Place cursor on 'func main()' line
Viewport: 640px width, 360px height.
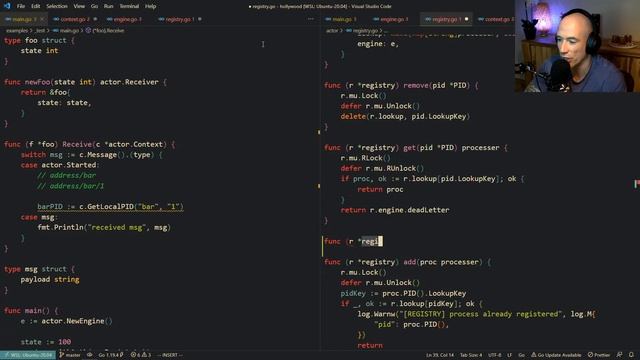point(31,311)
